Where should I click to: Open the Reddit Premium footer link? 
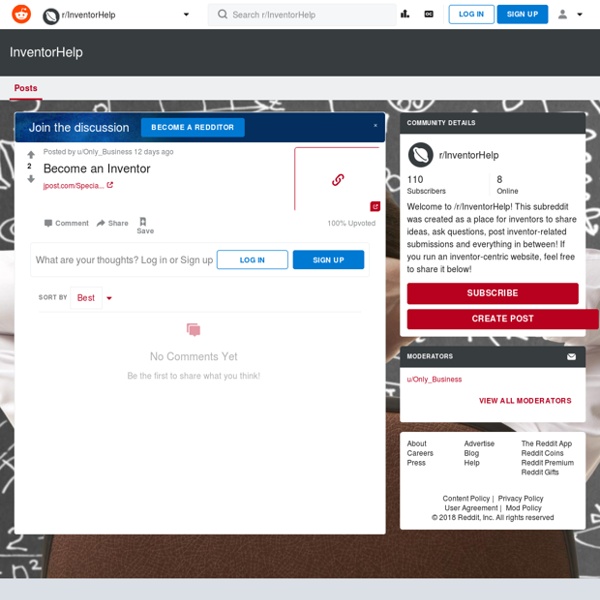click(547, 463)
